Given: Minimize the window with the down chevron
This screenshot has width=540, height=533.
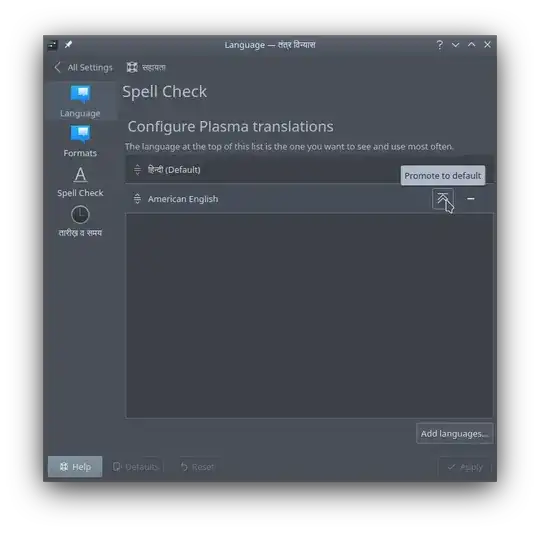Looking at the screenshot, I should 455,45.
